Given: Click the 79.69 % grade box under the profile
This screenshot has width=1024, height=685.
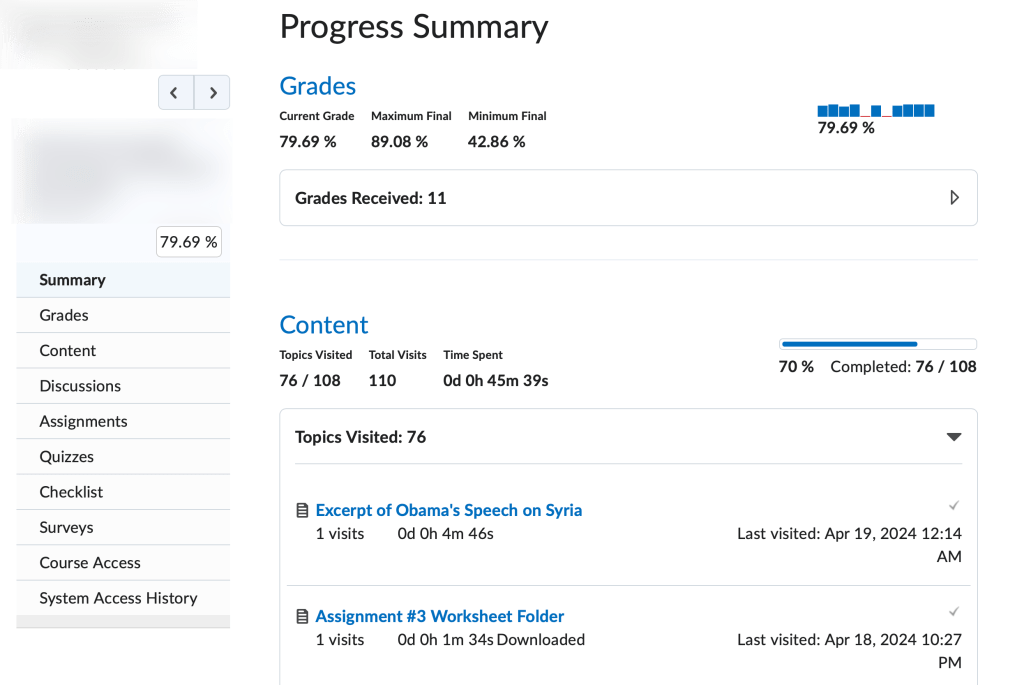Looking at the screenshot, I should coord(188,241).
